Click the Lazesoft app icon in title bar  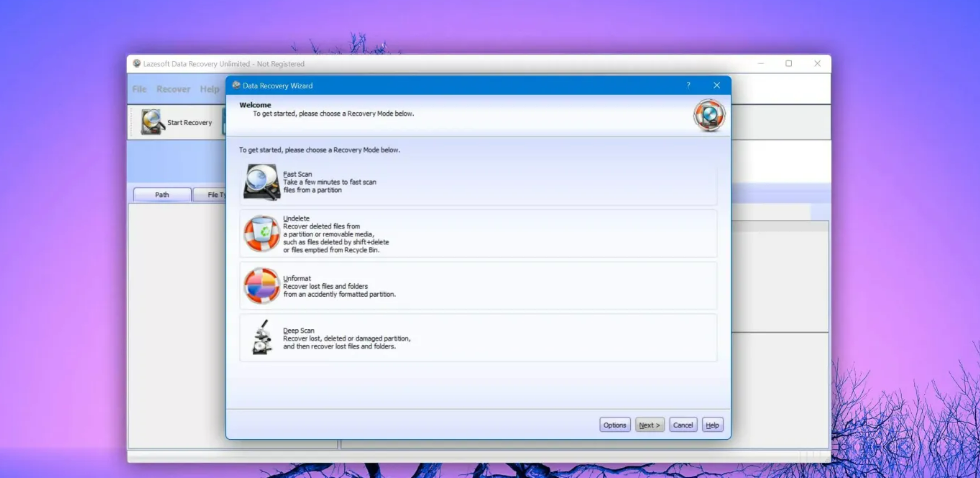[136, 63]
